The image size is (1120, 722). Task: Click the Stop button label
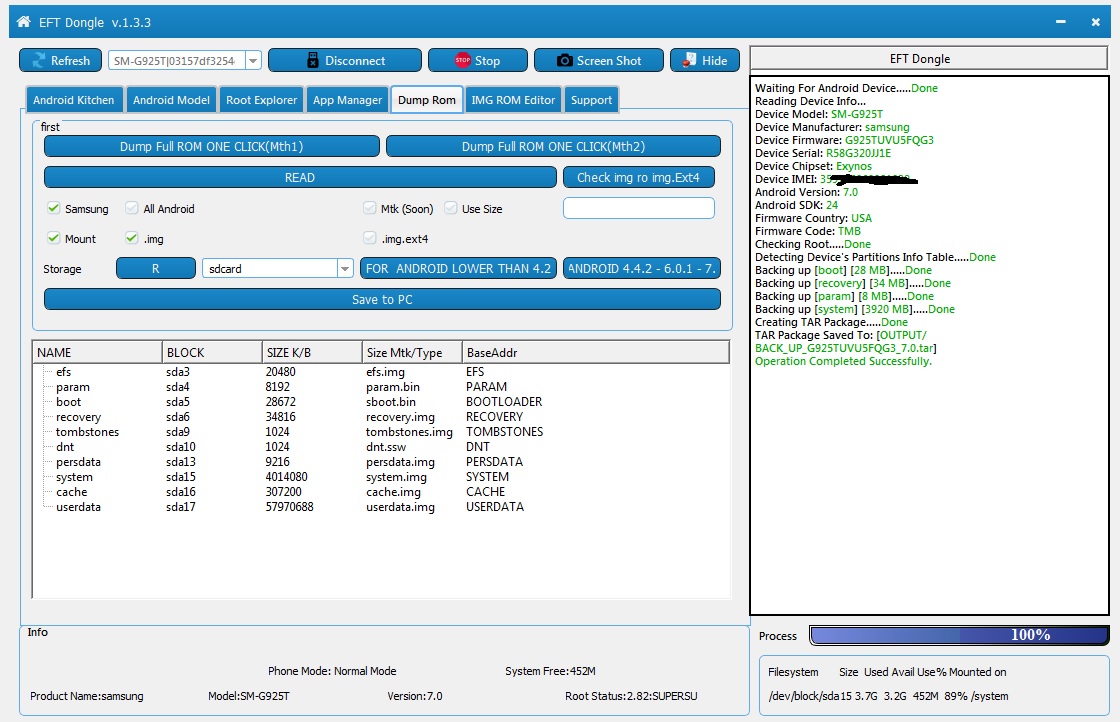487,61
